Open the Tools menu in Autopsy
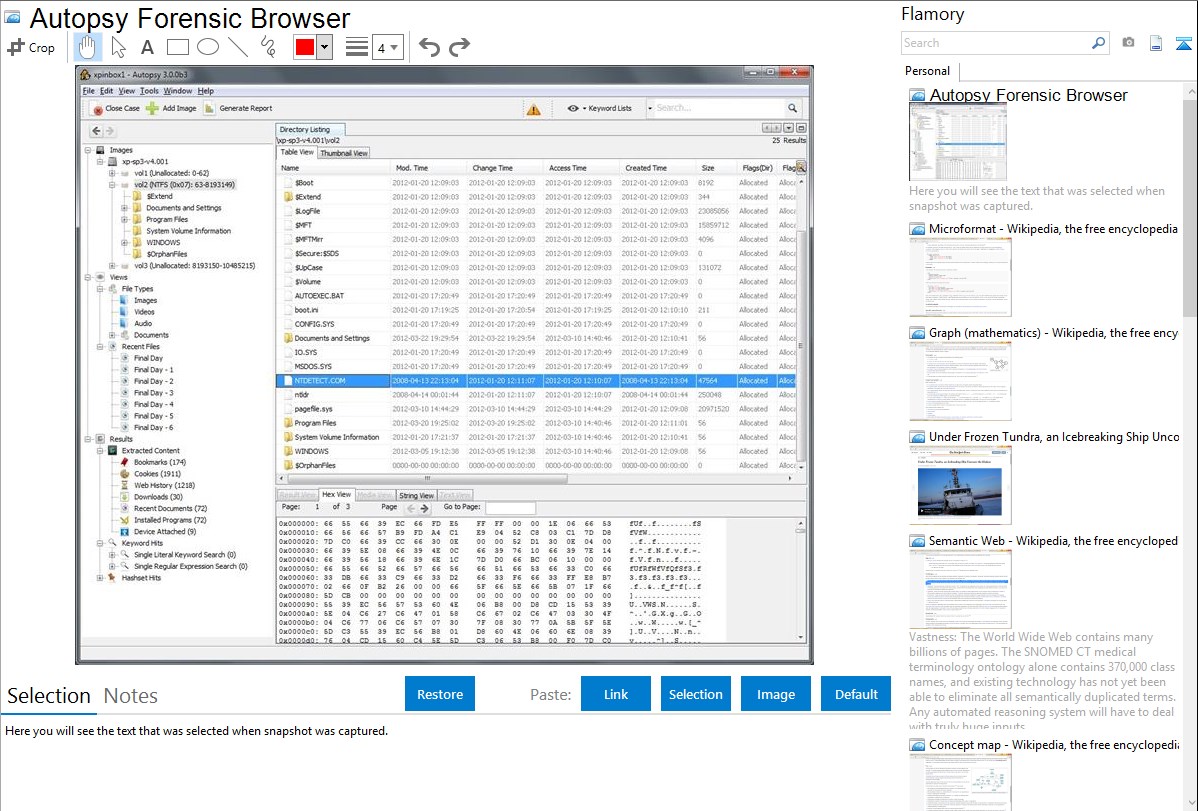 (x=149, y=91)
